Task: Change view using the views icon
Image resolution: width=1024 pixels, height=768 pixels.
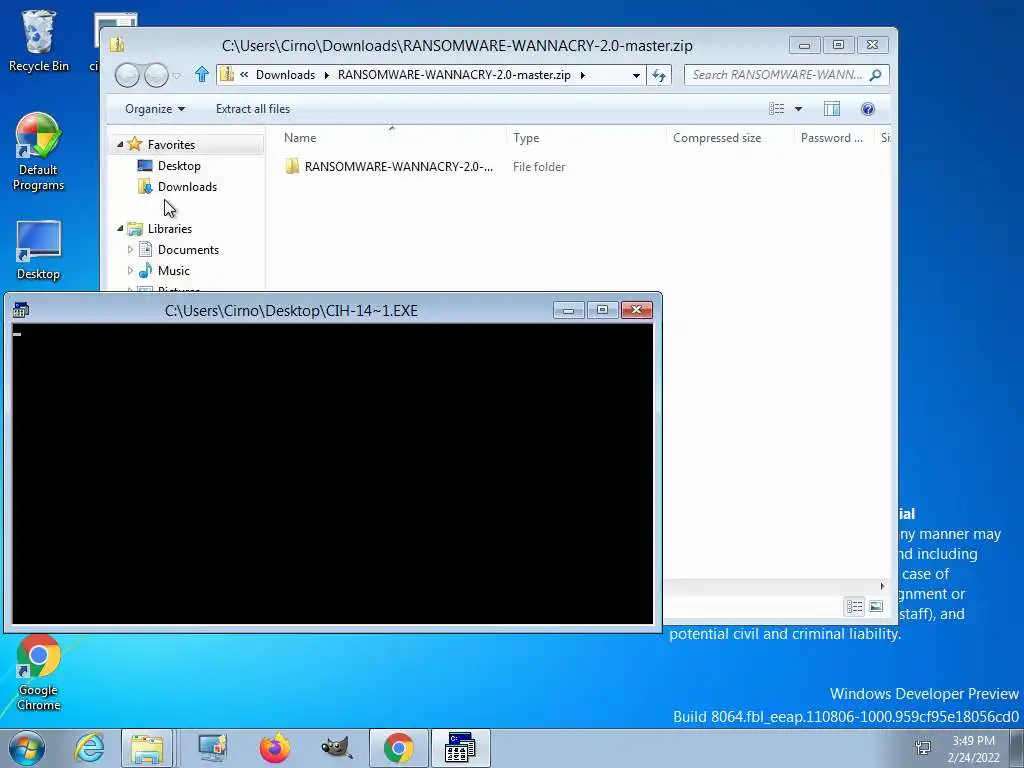Action: point(776,109)
